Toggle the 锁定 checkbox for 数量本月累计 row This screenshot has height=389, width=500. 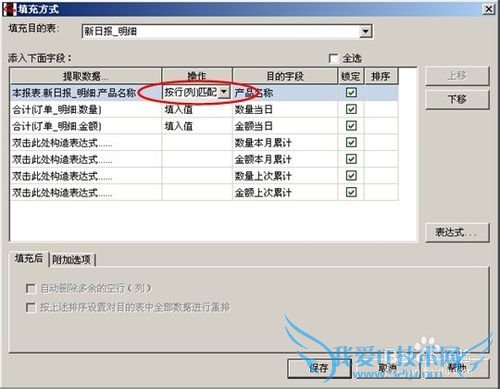tap(351, 142)
